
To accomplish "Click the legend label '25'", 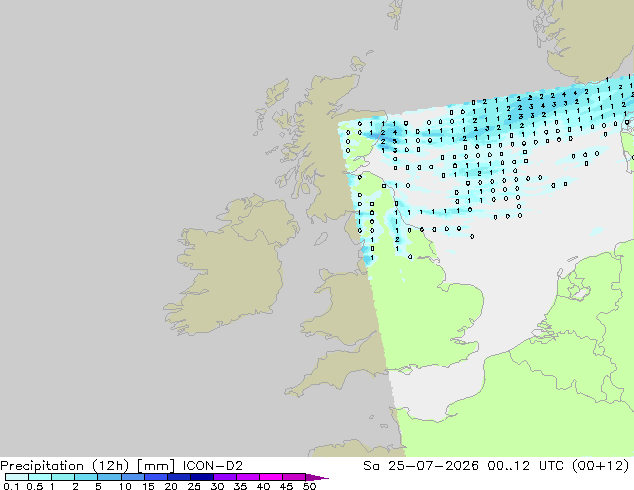I will pos(194,486).
